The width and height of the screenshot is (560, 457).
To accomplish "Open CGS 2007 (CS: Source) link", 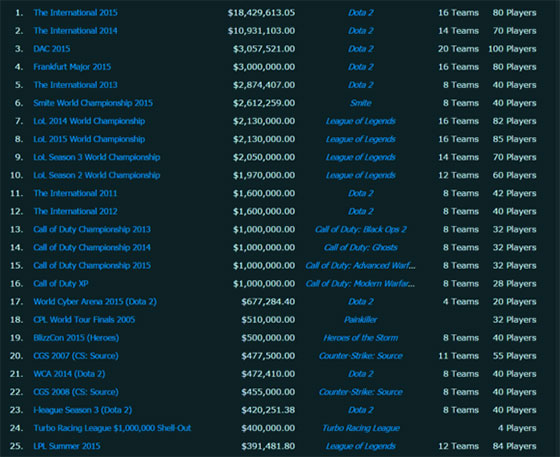I will (76, 356).
